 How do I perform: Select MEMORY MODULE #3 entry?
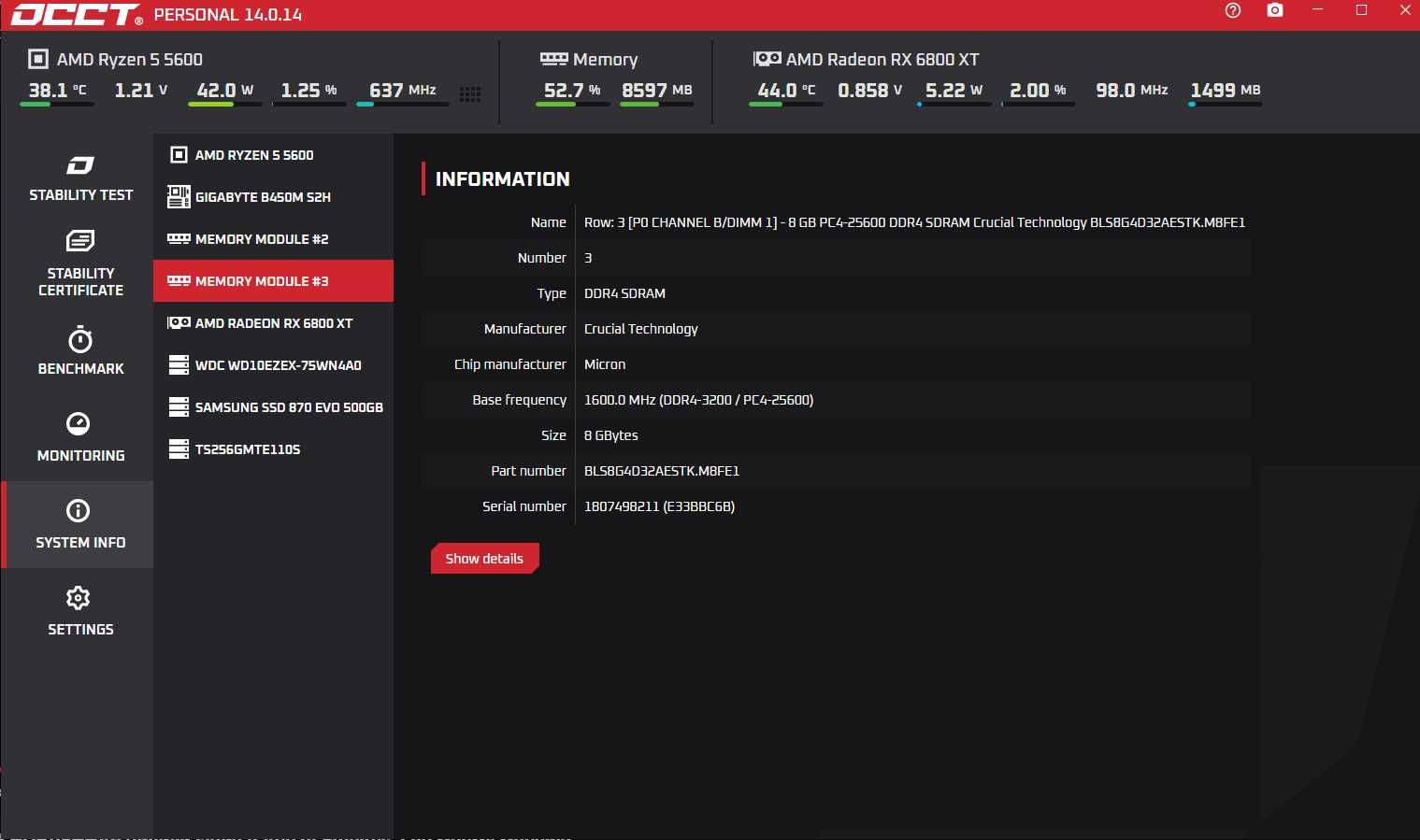point(273,281)
